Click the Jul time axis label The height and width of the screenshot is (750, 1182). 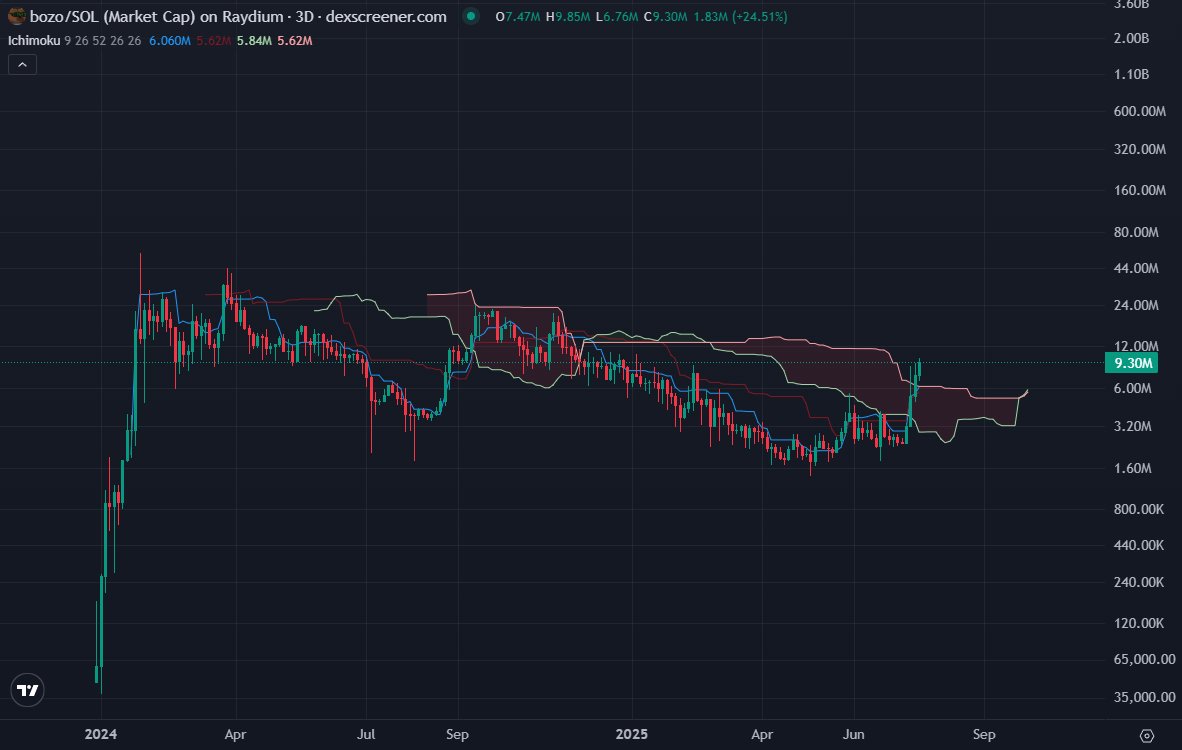point(366,734)
